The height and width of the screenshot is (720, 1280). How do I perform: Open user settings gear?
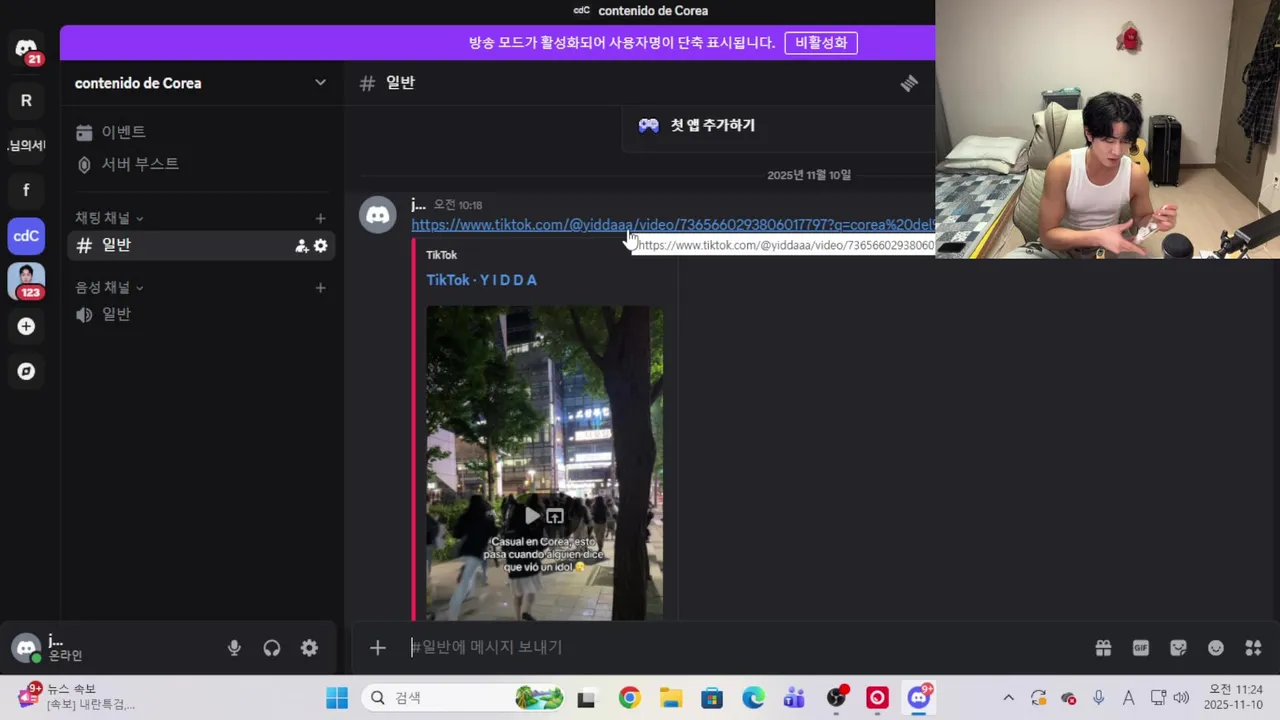click(x=310, y=648)
